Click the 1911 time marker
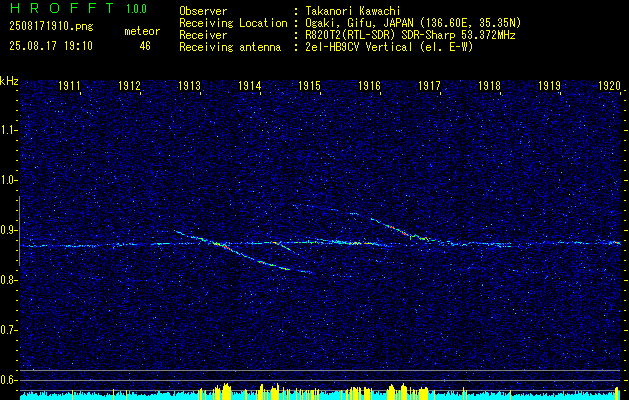 point(69,85)
